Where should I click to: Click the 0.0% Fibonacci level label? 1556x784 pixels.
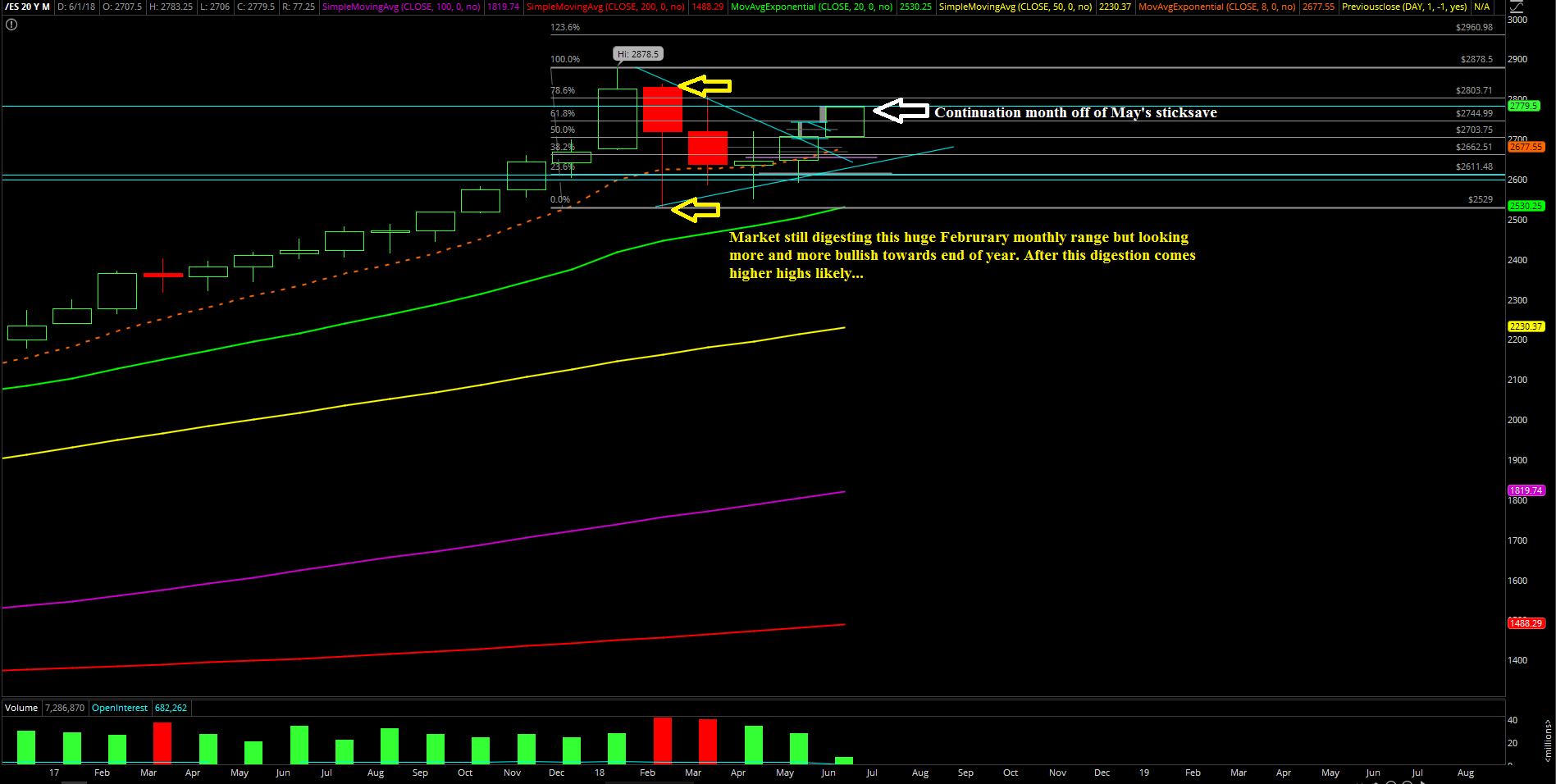point(560,199)
